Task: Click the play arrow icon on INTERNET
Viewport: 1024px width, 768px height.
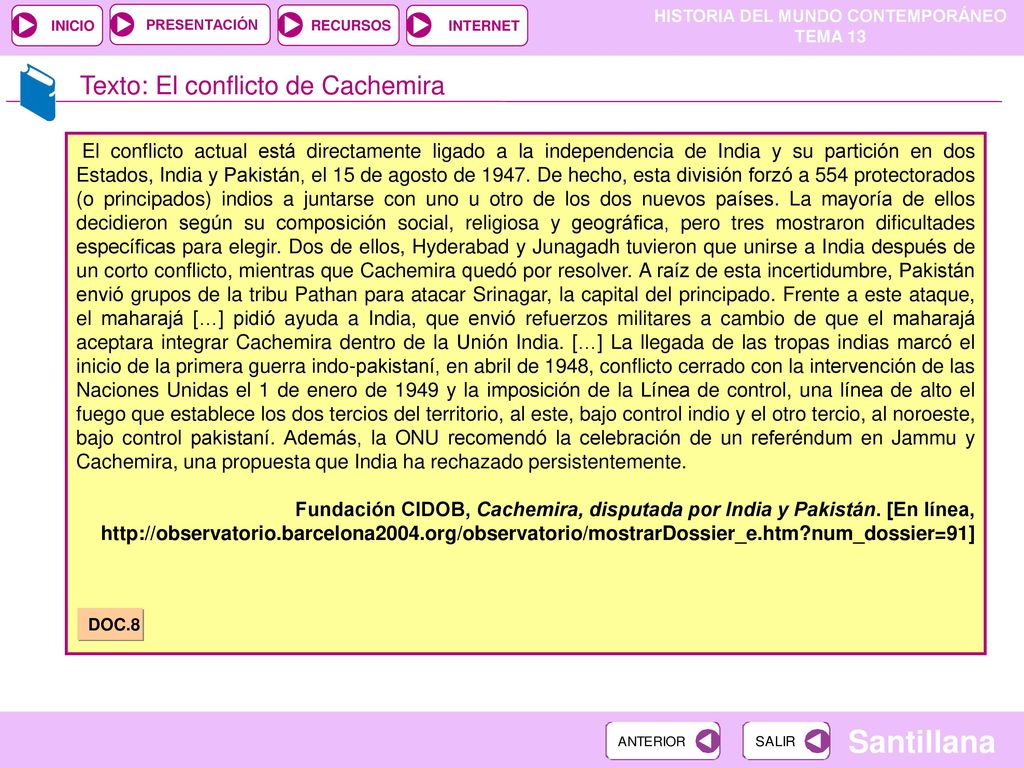Action: 420,25
